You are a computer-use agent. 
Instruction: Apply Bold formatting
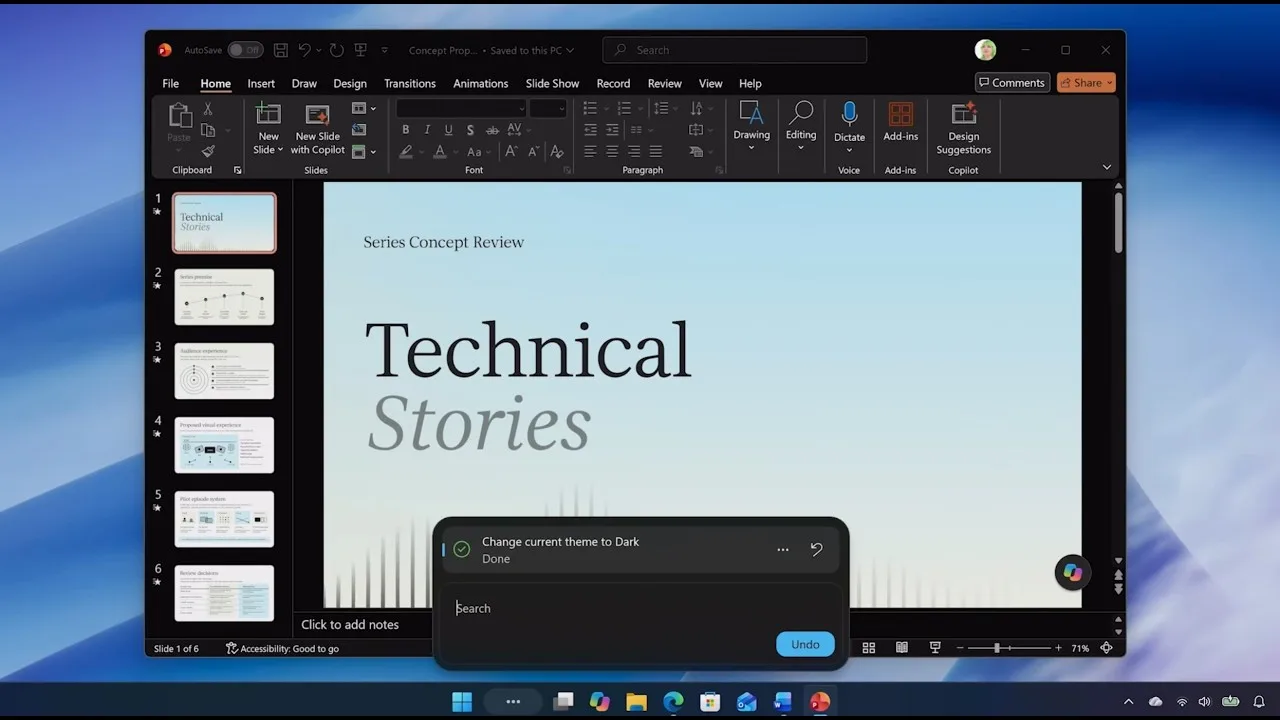[405, 130]
